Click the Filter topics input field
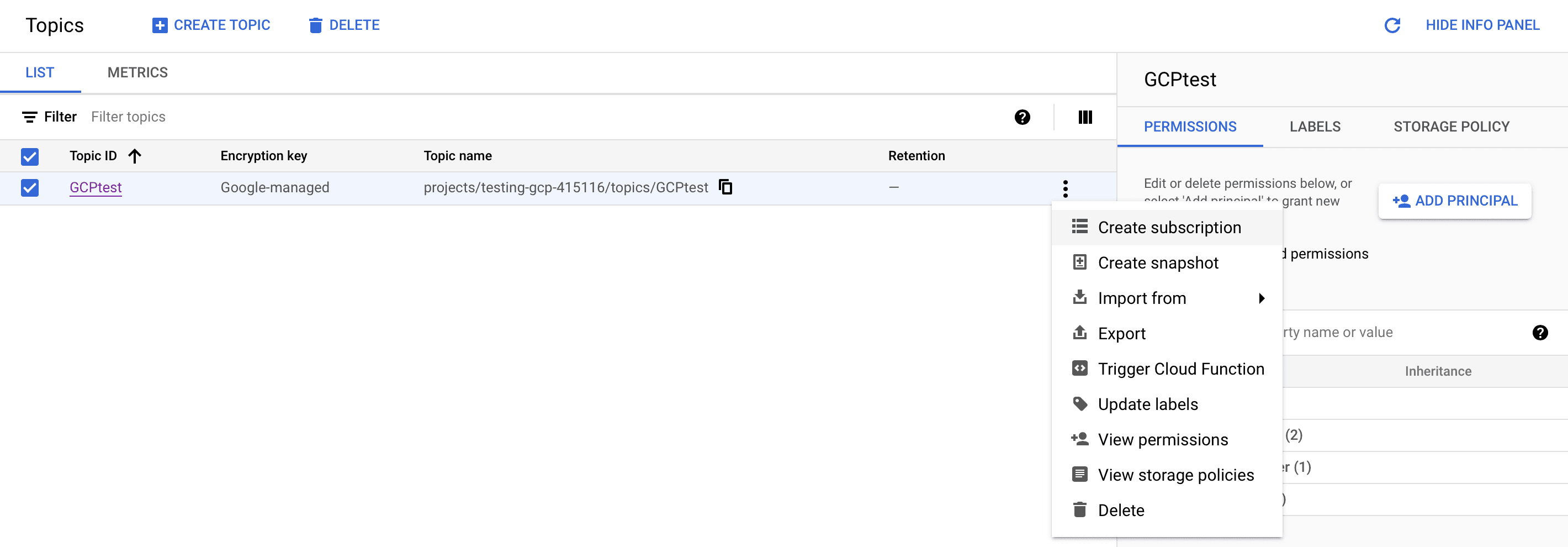This screenshot has height=547, width=1568. [x=129, y=117]
